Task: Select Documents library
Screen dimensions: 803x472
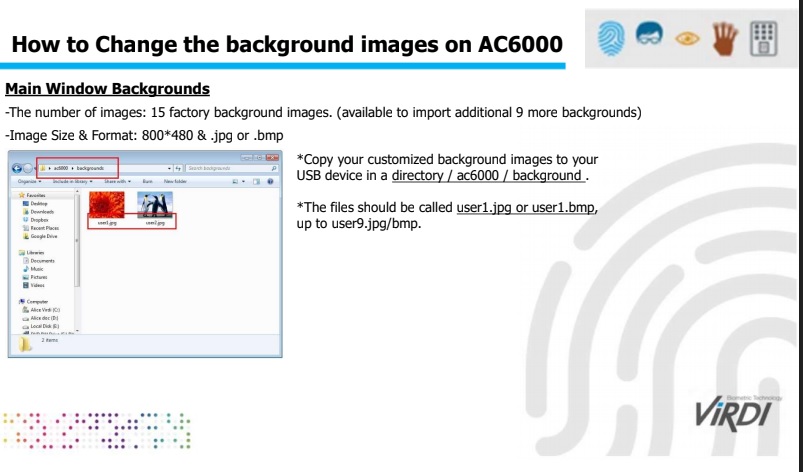Action: point(39,261)
